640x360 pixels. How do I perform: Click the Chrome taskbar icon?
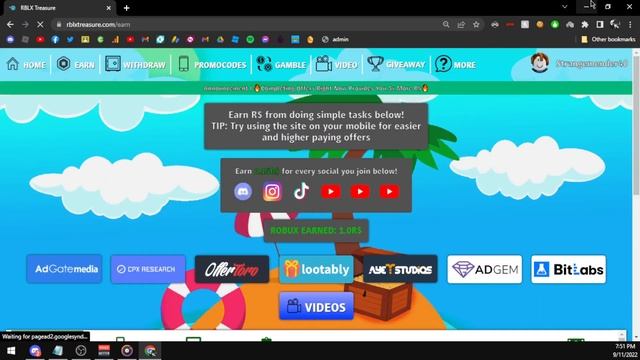click(150, 351)
